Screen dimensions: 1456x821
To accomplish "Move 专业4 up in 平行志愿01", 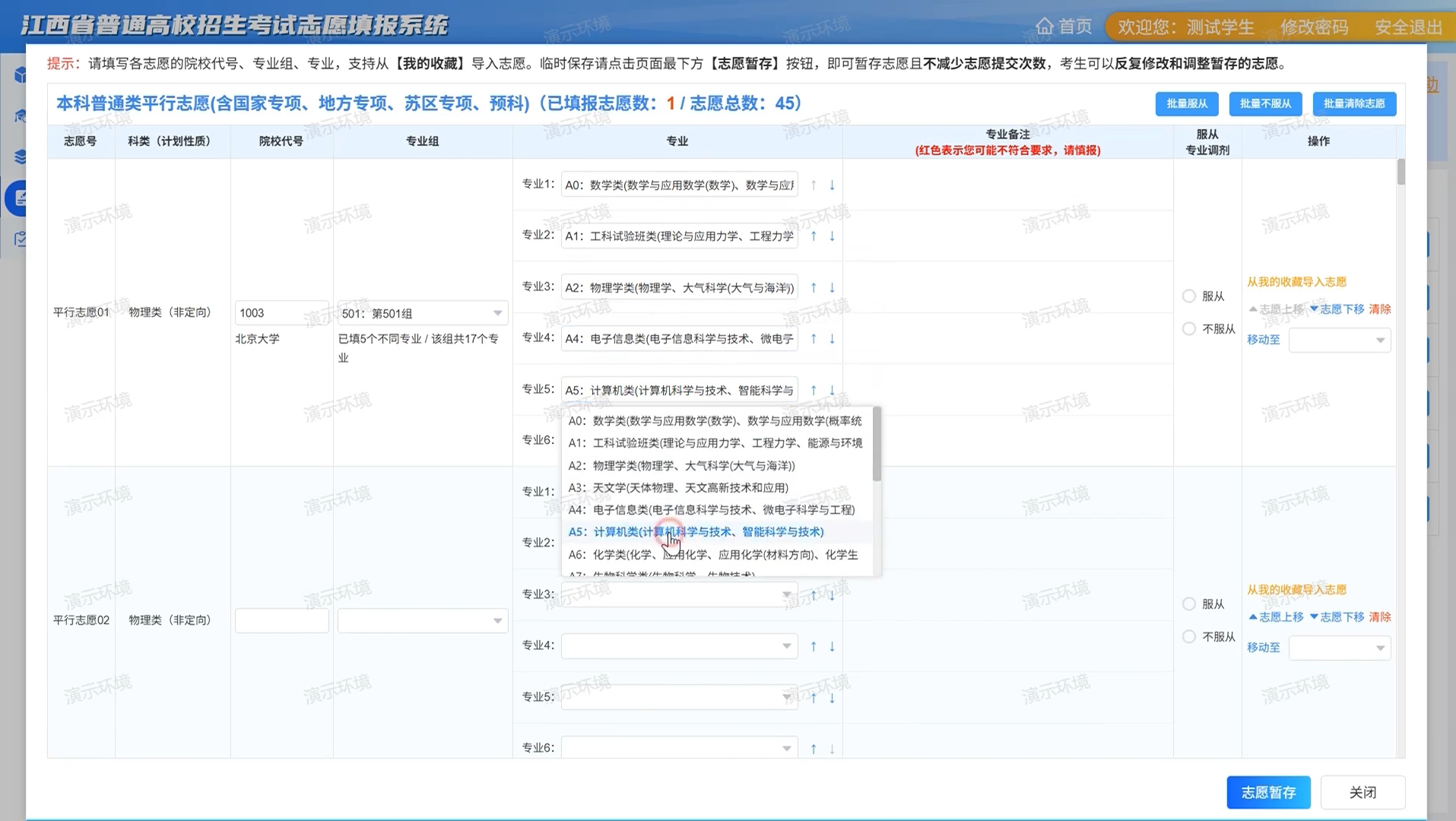I will click(814, 339).
